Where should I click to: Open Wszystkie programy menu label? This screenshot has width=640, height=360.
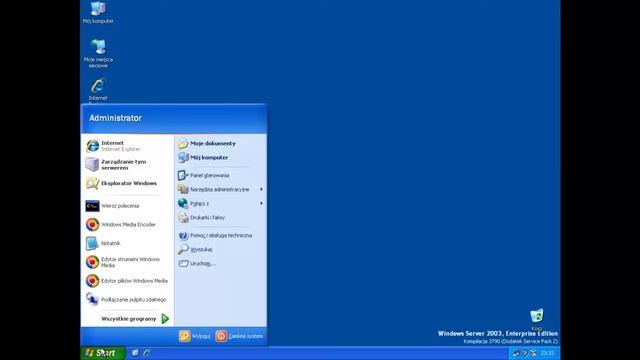point(129,319)
